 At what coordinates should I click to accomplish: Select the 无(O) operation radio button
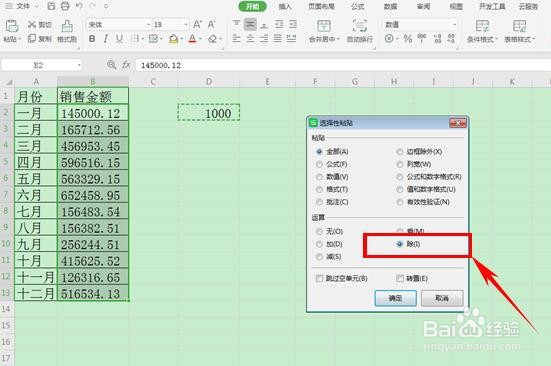(x=319, y=231)
